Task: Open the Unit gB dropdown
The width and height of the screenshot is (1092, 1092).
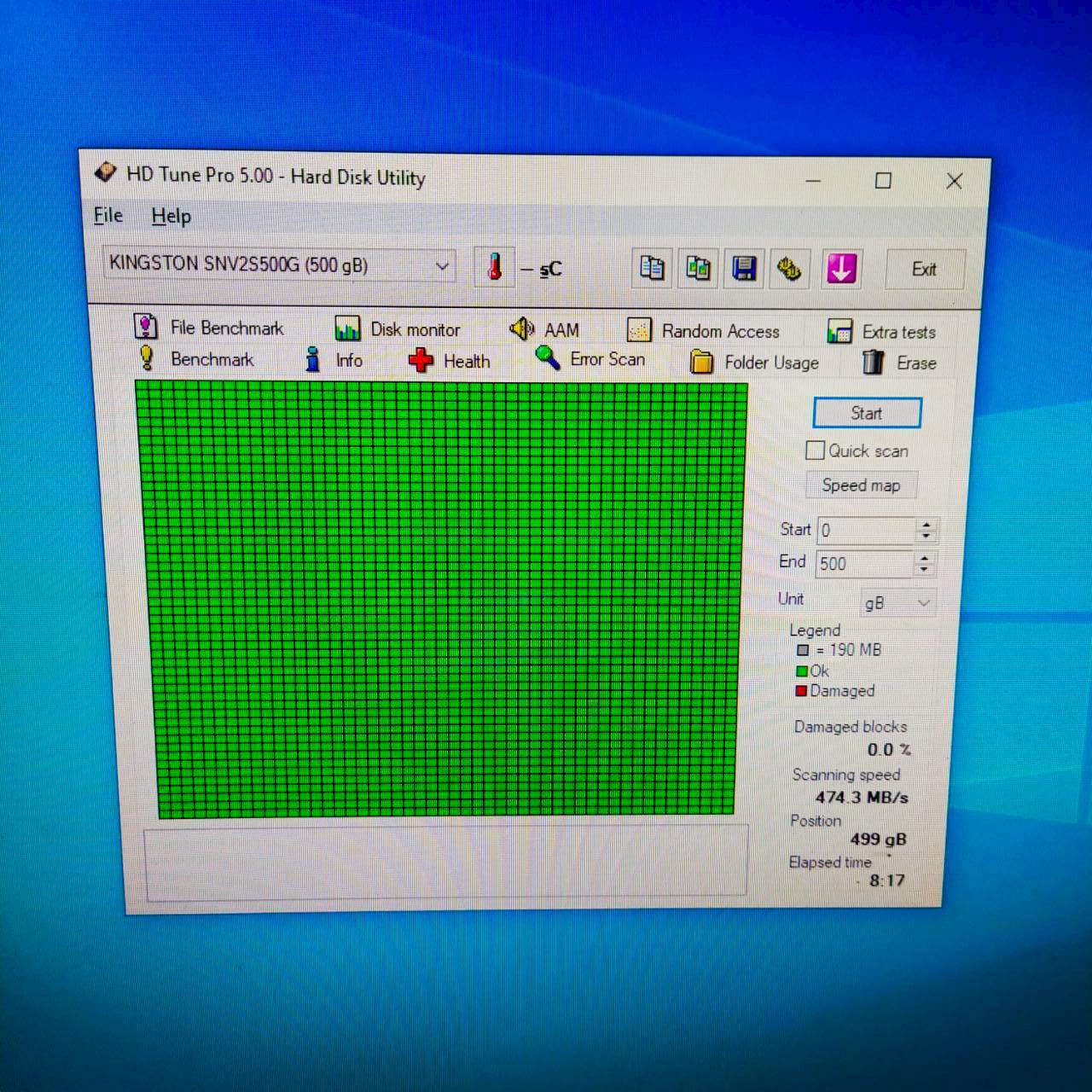Action: [897, 603]
